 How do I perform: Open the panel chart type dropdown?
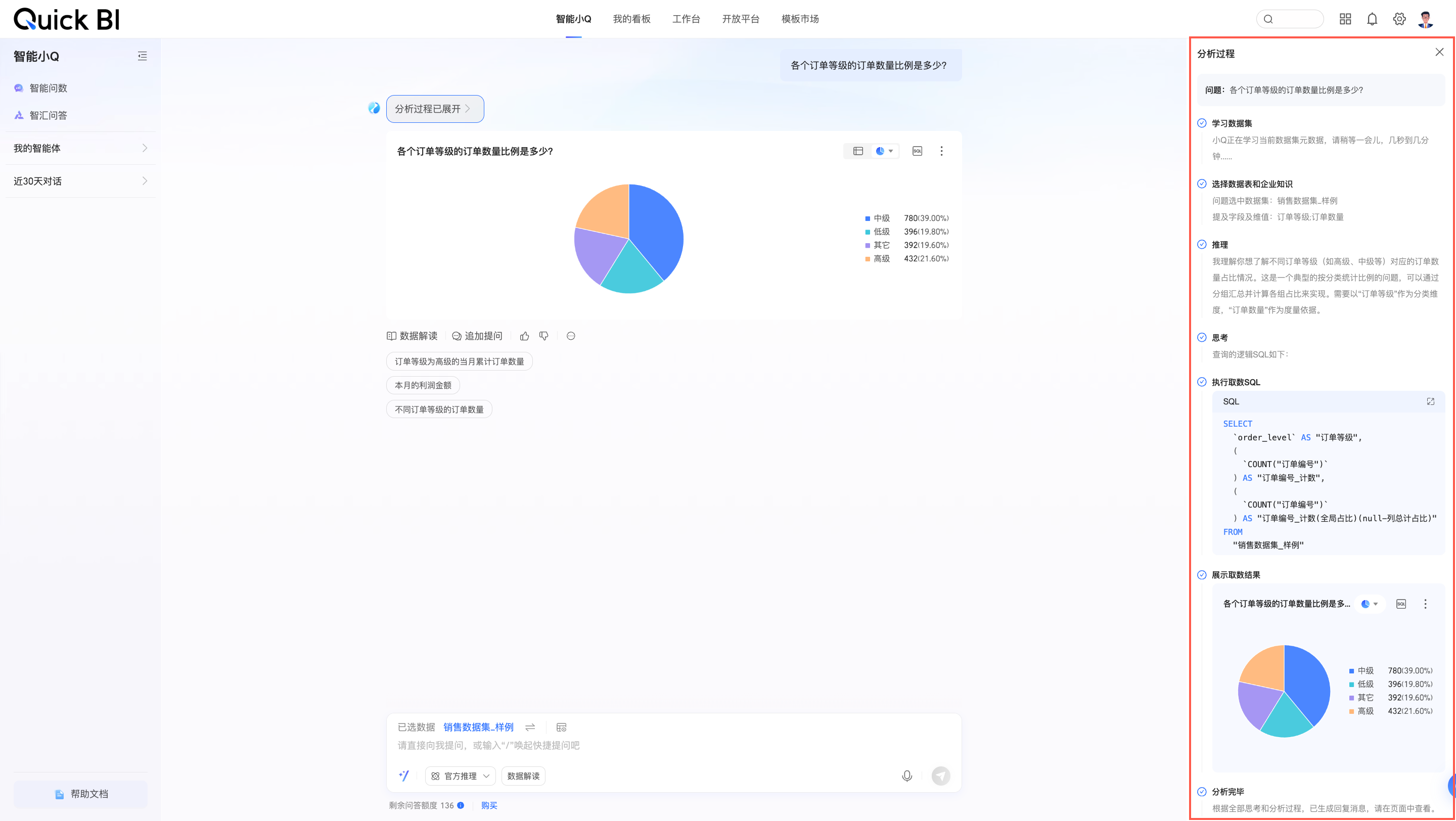(x=1370, y=604)
